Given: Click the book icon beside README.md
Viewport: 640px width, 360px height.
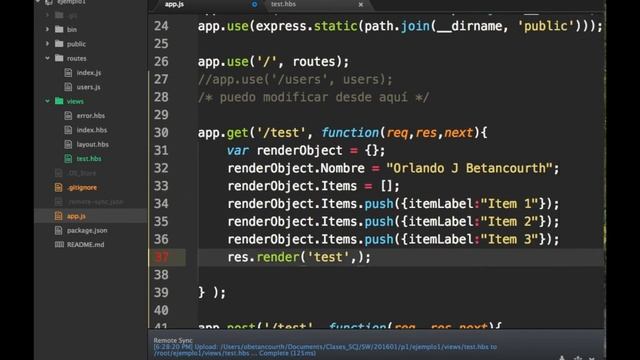Looking at the screenshot, I should coord(59,244).
